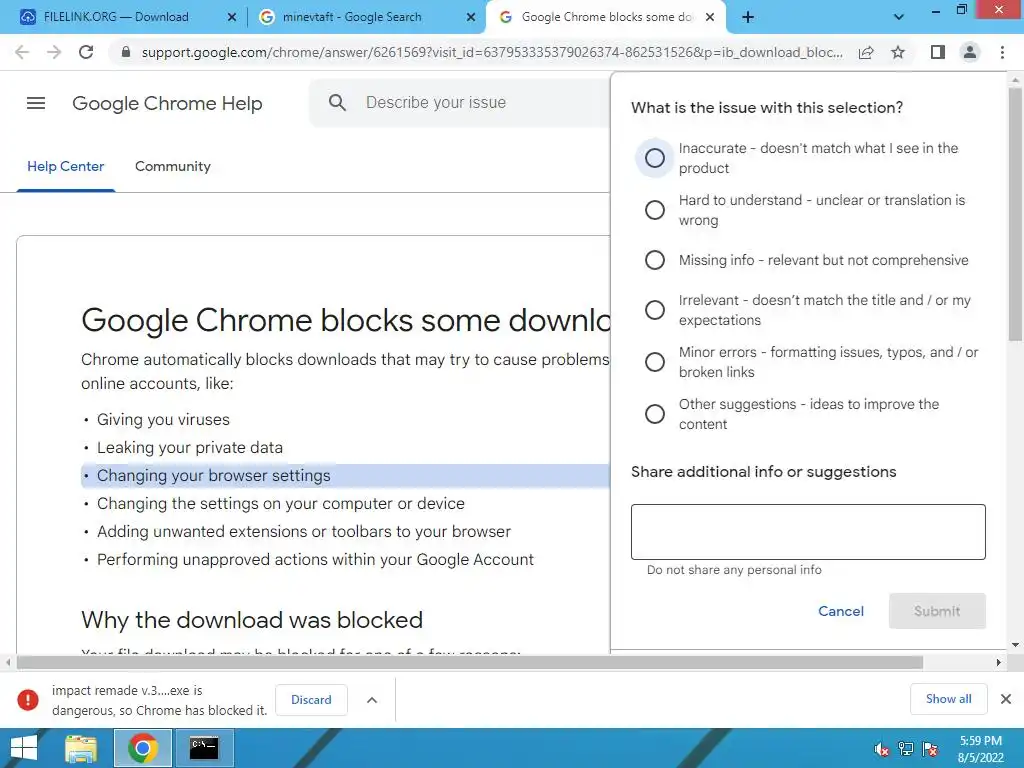1024x768 pixels.
Task: Open File Explorer from the taskbar
Action: 81,748
